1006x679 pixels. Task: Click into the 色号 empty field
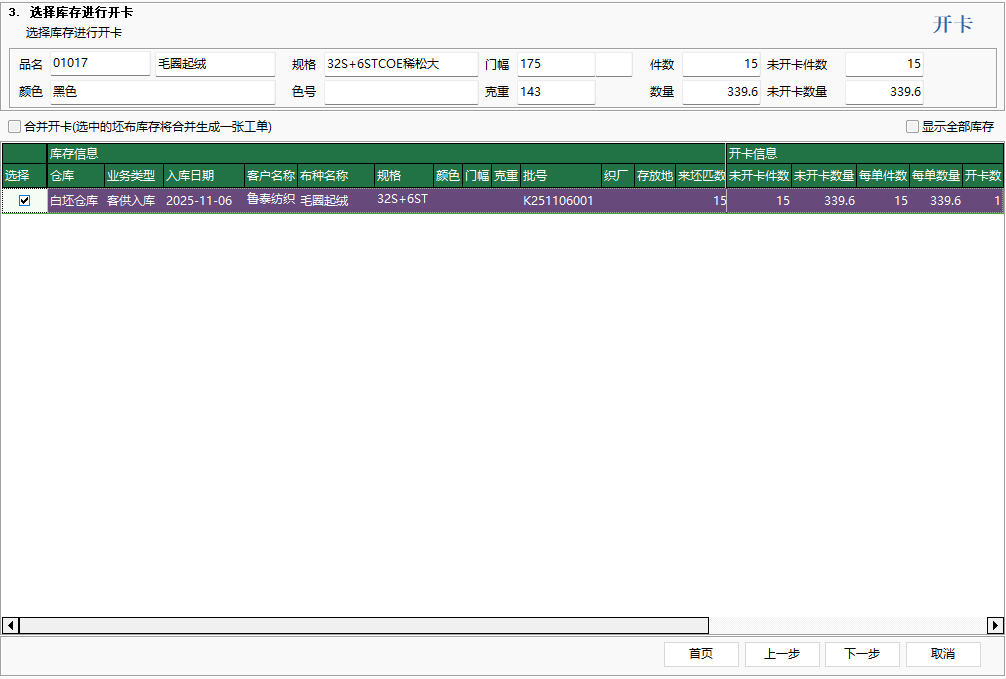400,92
